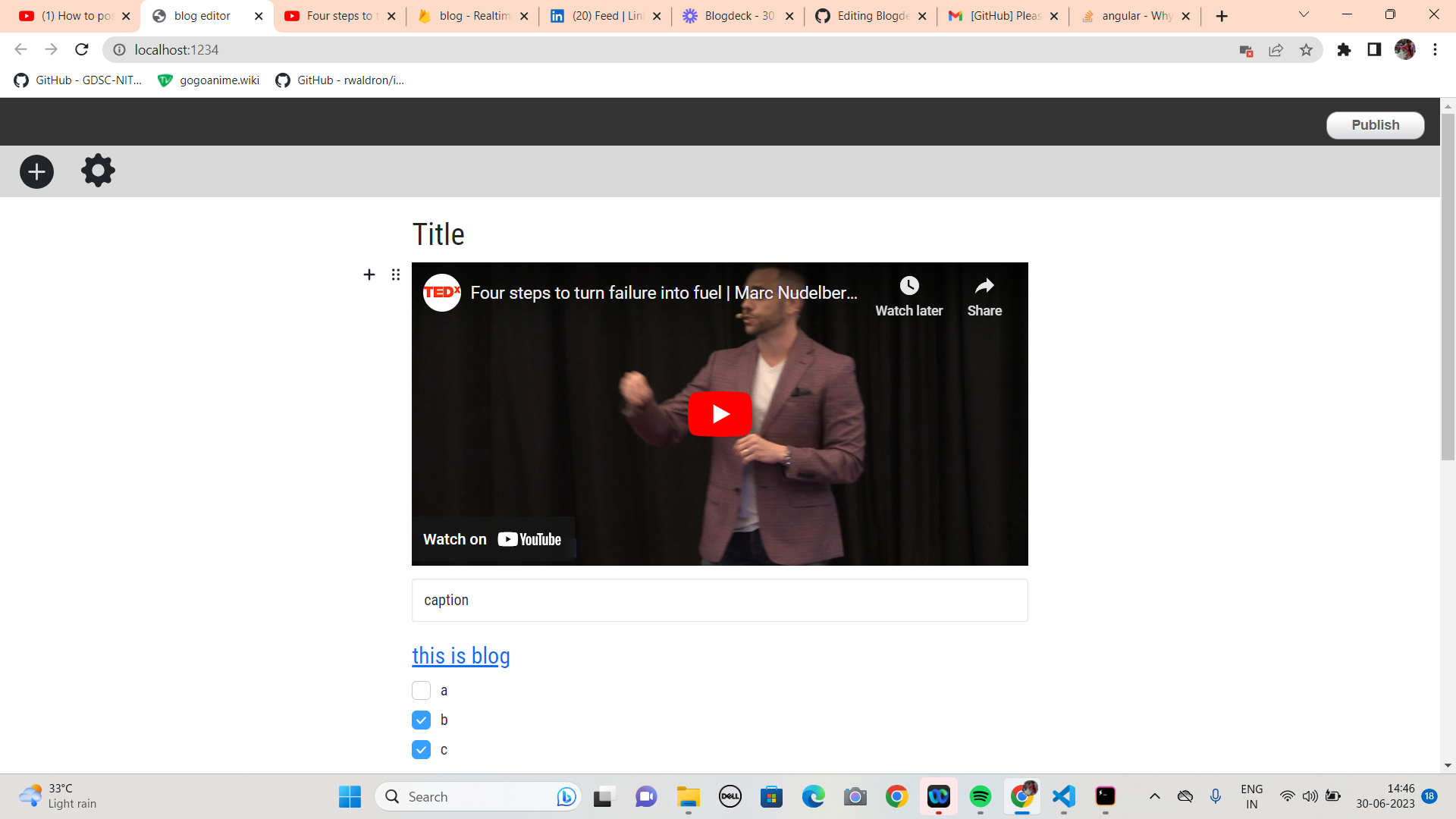
Task: Open the 'this is blog' link
Action: [460, 656]
